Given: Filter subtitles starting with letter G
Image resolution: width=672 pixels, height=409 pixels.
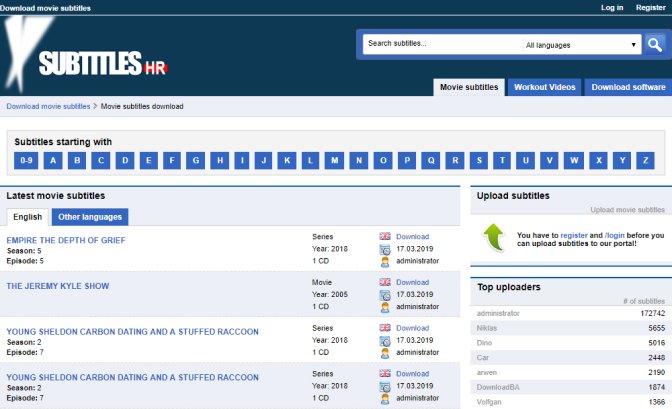Looking at the screenshot, I should coord(195,160).
